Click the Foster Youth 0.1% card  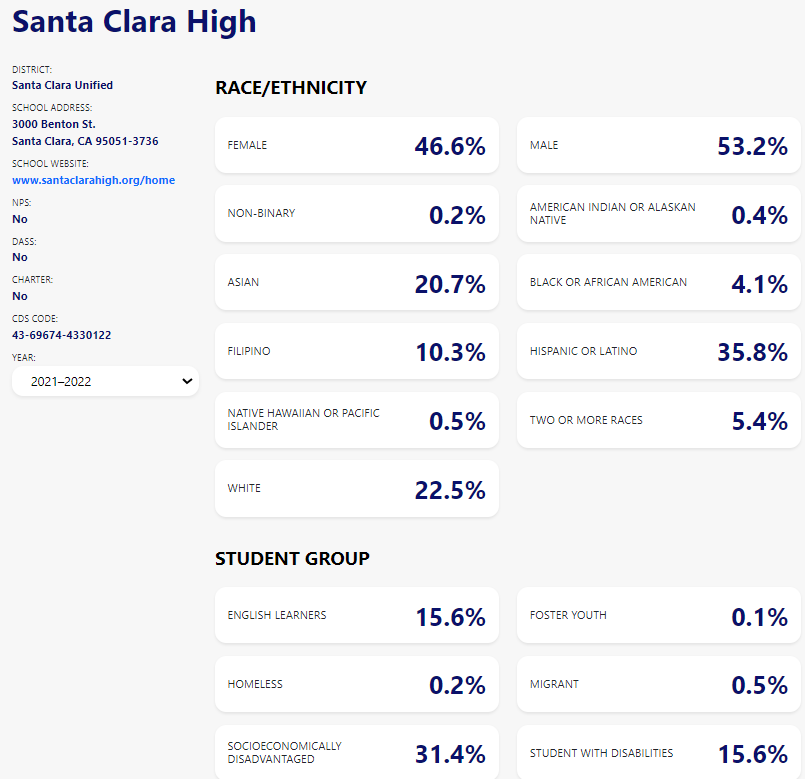click(658, 616)
